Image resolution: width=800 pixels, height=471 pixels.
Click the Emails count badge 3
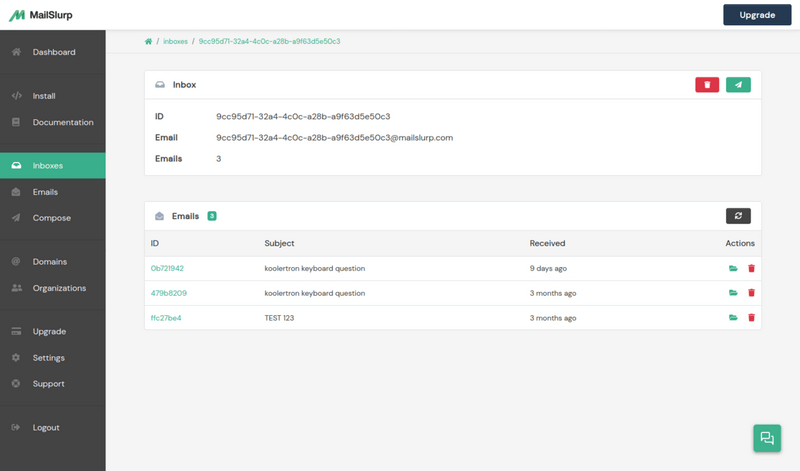pyautogui.click(x=212, y=216)
